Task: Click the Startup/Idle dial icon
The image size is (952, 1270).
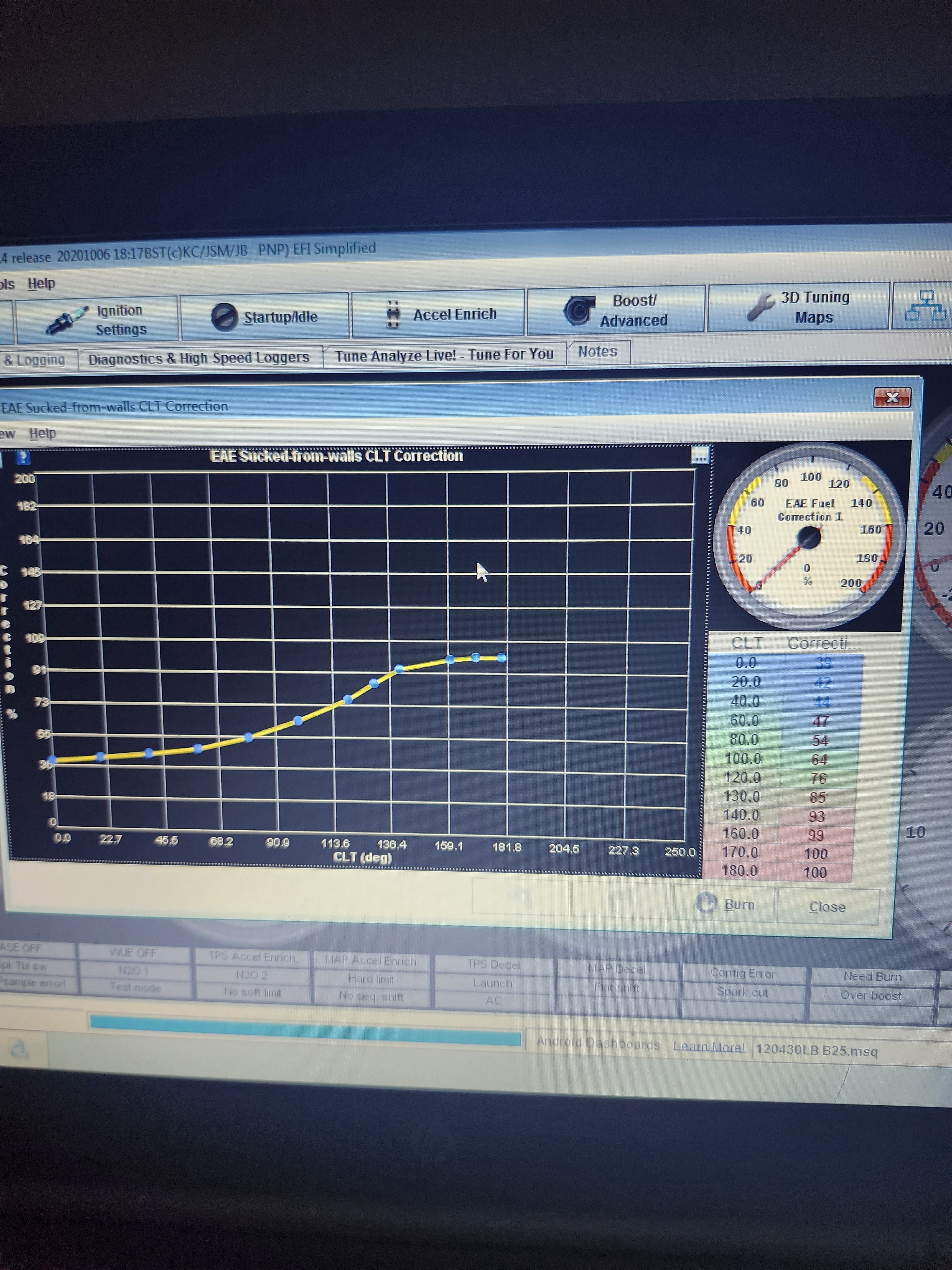Action: [x=224, y=317]
